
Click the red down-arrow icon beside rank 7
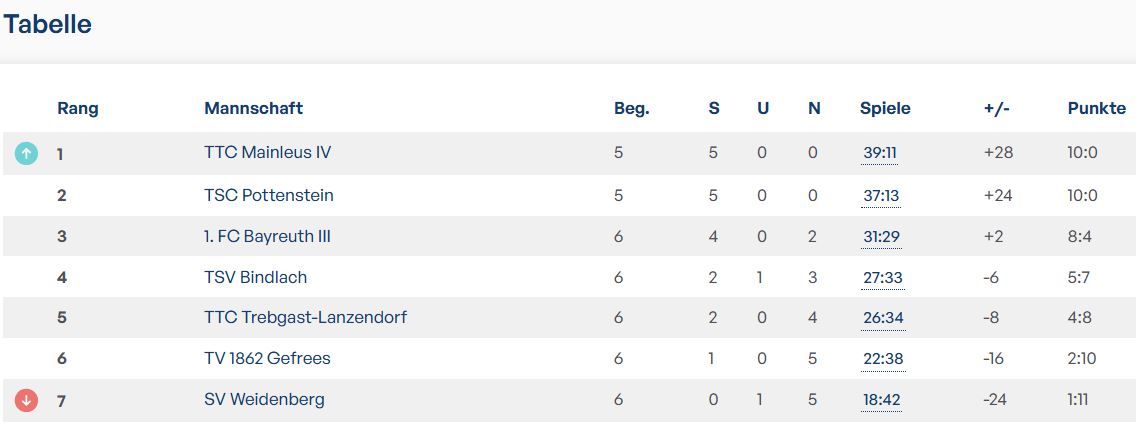26,400
